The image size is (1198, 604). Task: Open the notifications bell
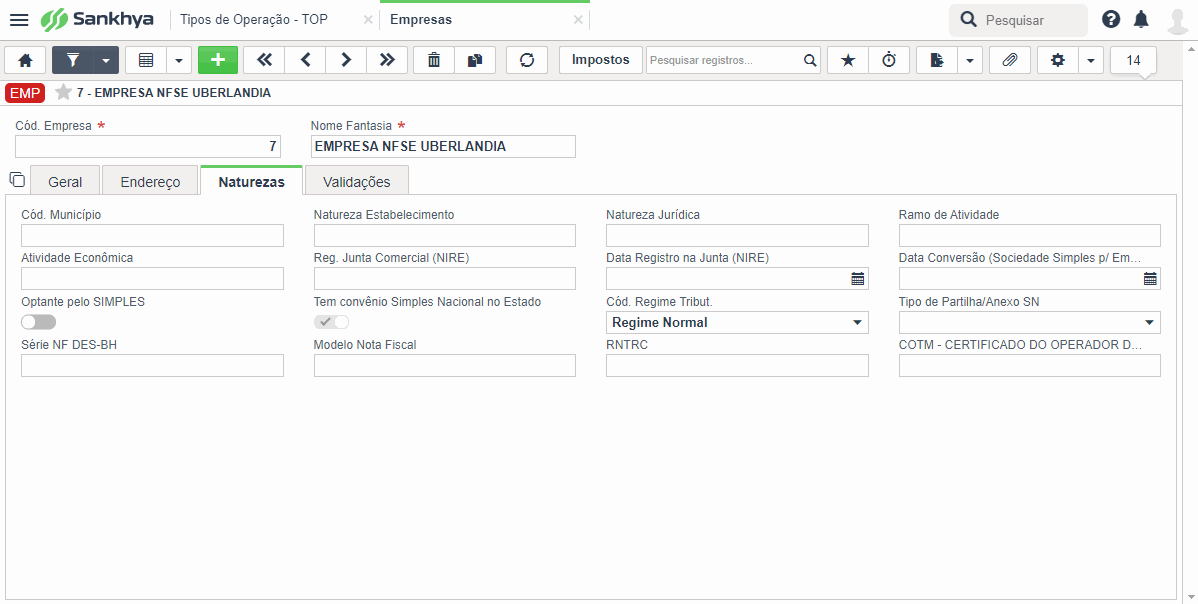pyautogui.click(x=1141, y=20)
